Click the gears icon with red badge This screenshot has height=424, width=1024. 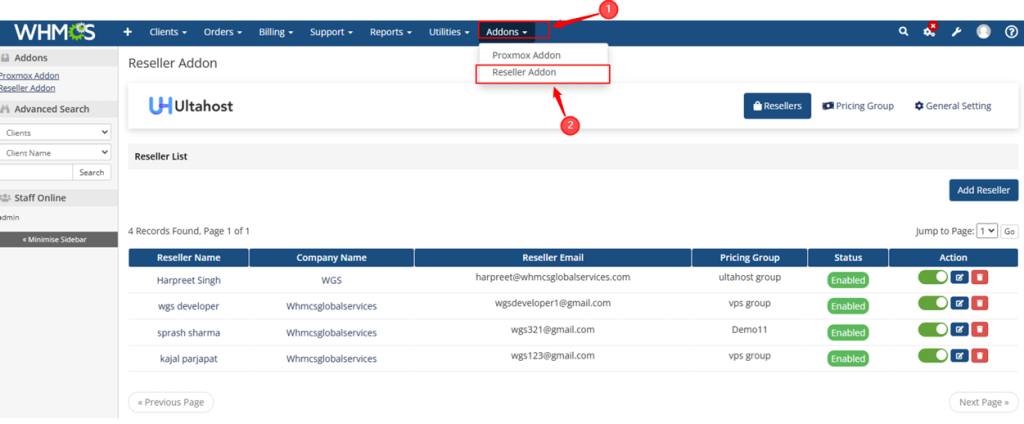click(929, 32)
